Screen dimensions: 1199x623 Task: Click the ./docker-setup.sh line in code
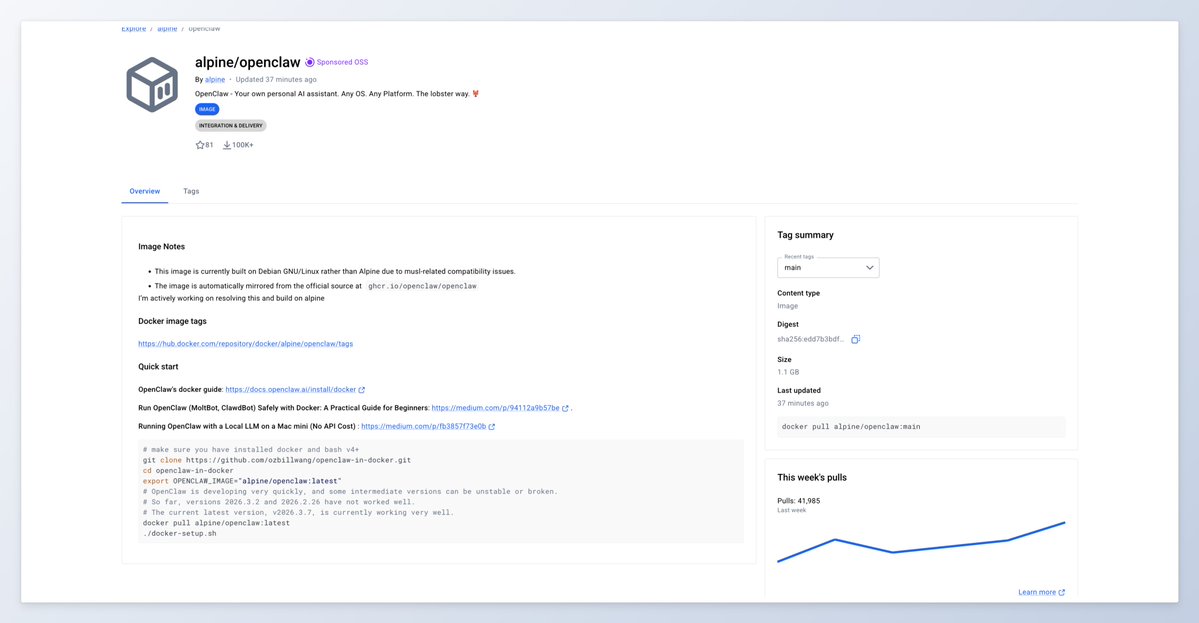coord(180,534)
